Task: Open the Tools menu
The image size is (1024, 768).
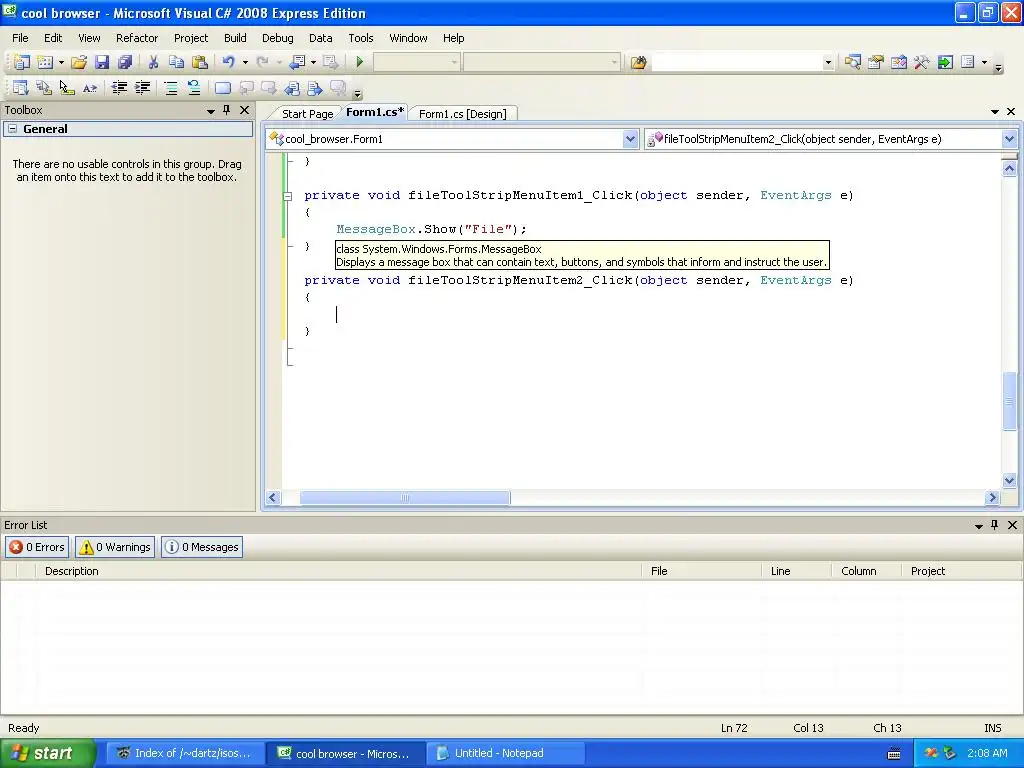Action: [360, 38]
